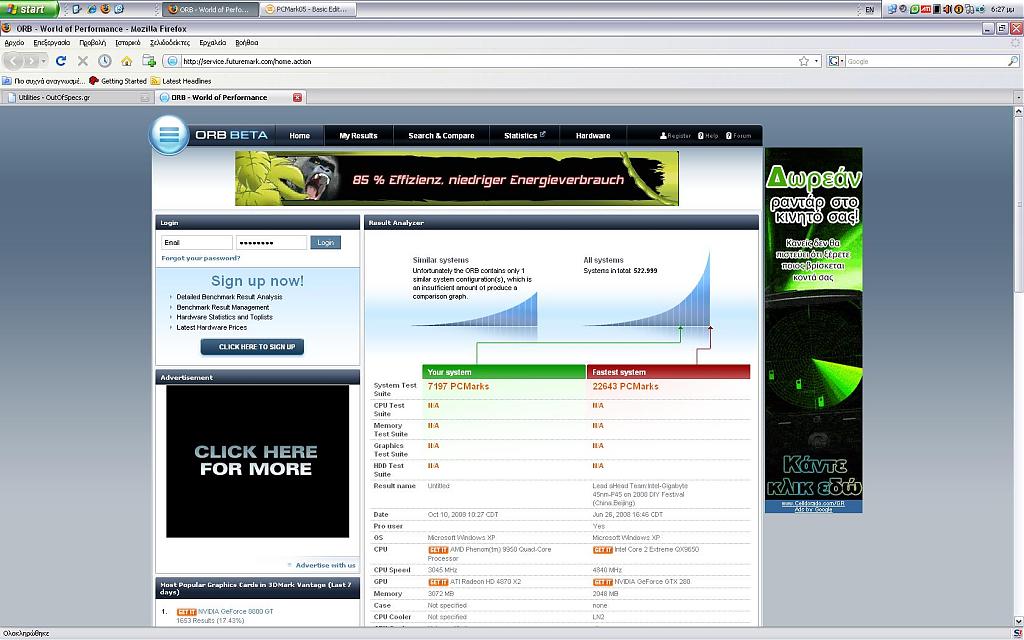Click the search magnifier icon in search box
This screenshot has width=1024, height=640.
pos(1013,61)
